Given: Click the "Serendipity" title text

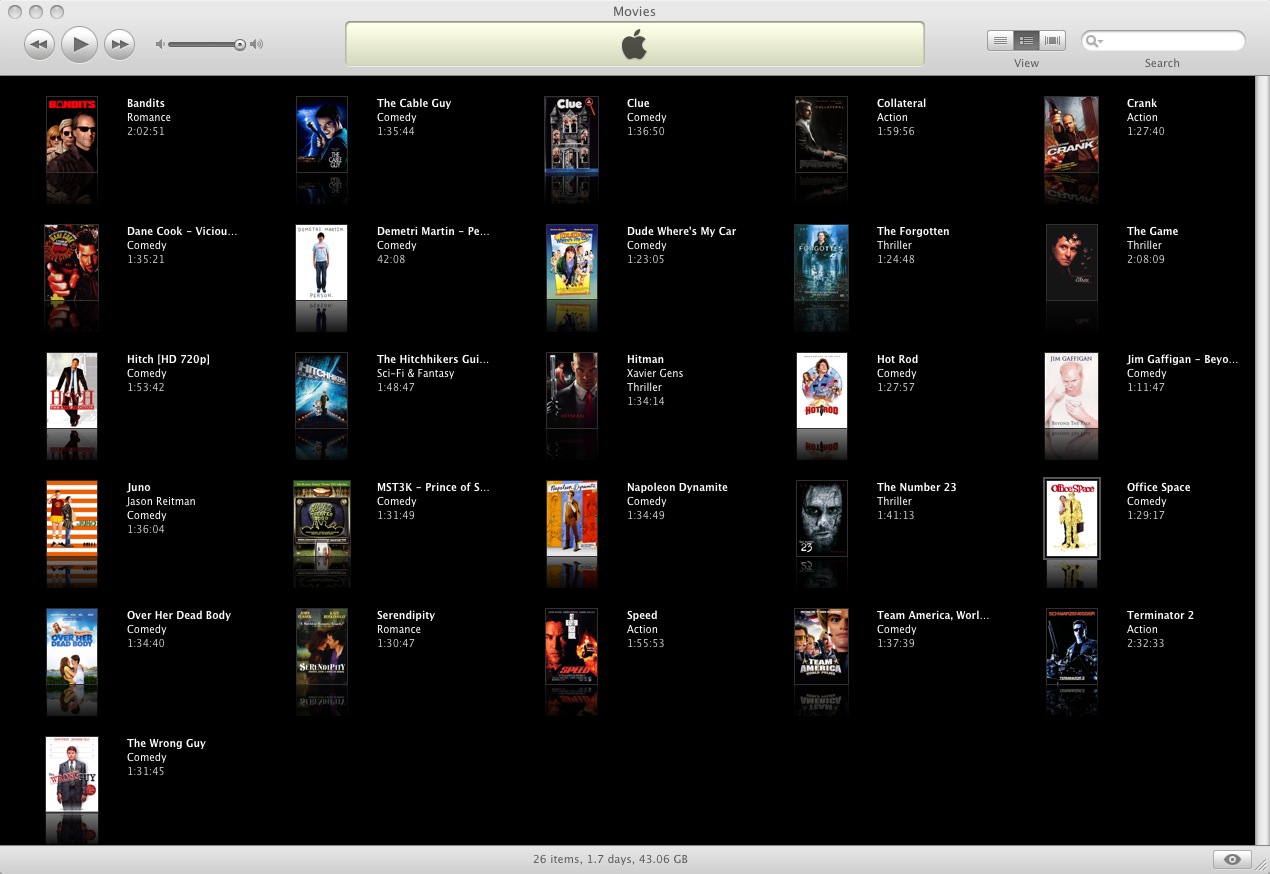Looking at the screenshot, I should [x=406, y=615].
